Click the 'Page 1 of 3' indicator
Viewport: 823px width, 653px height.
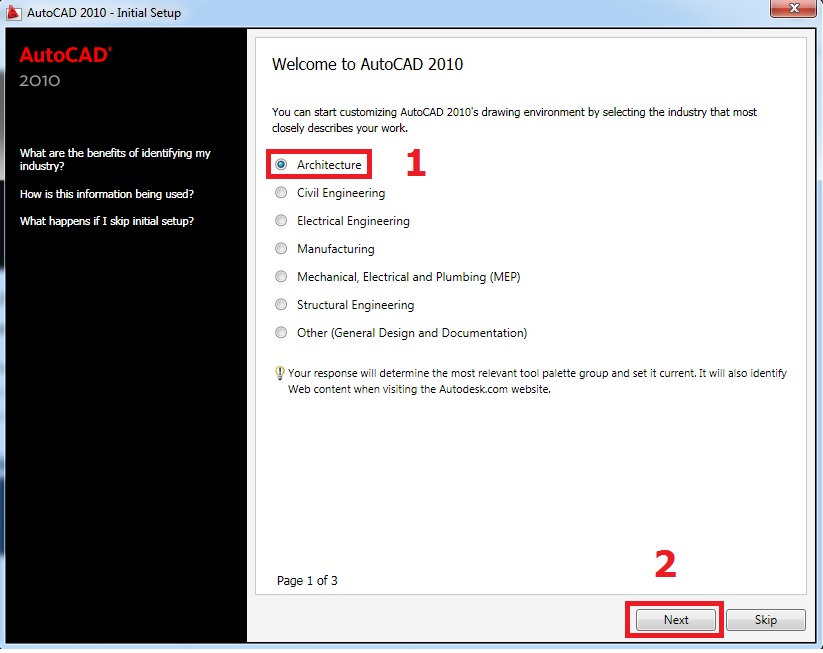click(307, 580)
